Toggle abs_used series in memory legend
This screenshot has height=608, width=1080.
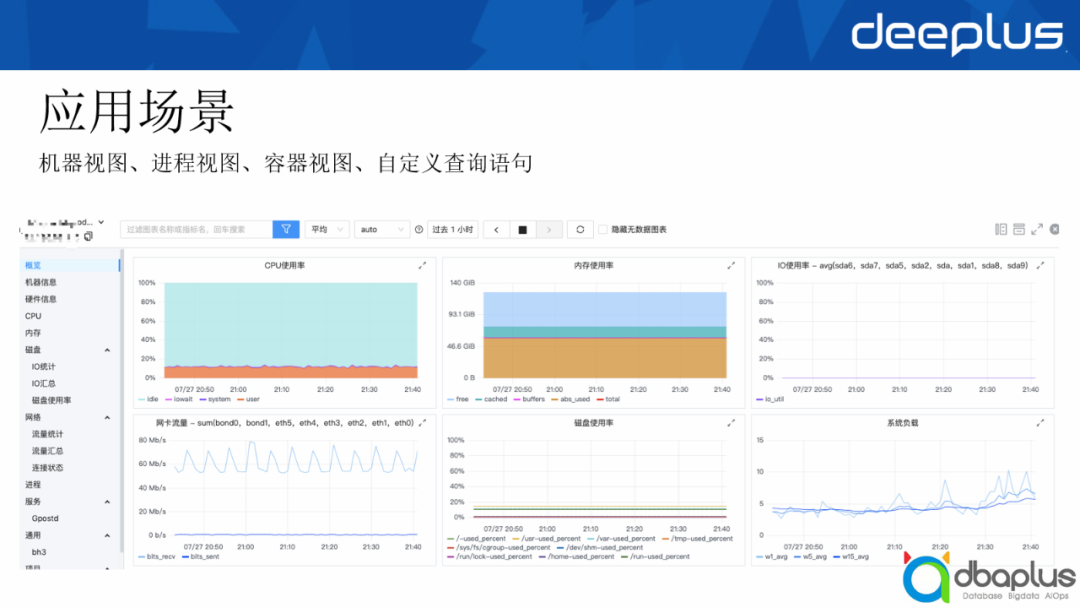coord(570,399)
